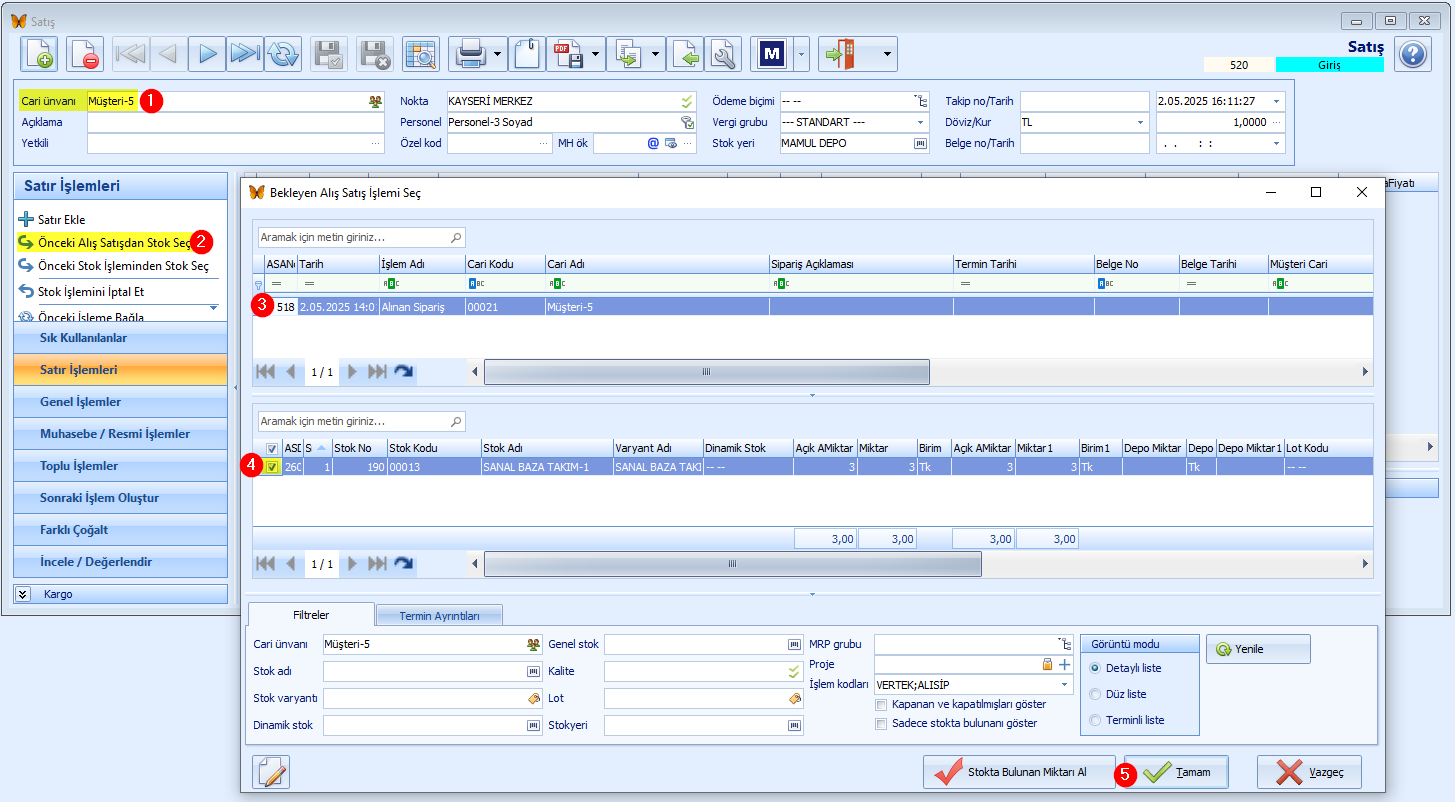The height and width of the screenshot is (802, 1455).
Task: Open the table search magnifier icon
Action: (x=421, y=54)
